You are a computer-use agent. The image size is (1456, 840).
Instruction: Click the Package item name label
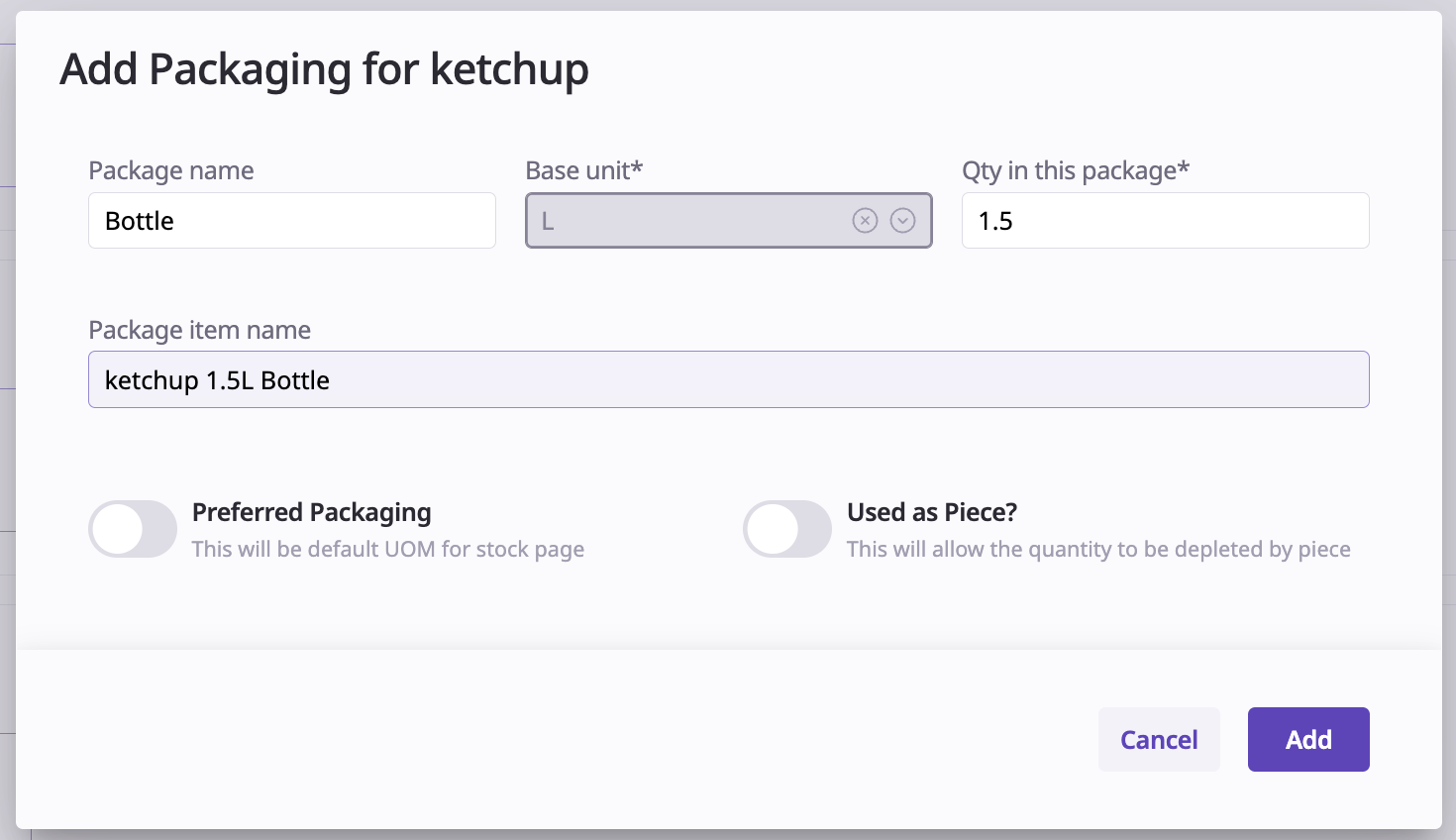tap(199, 330)
